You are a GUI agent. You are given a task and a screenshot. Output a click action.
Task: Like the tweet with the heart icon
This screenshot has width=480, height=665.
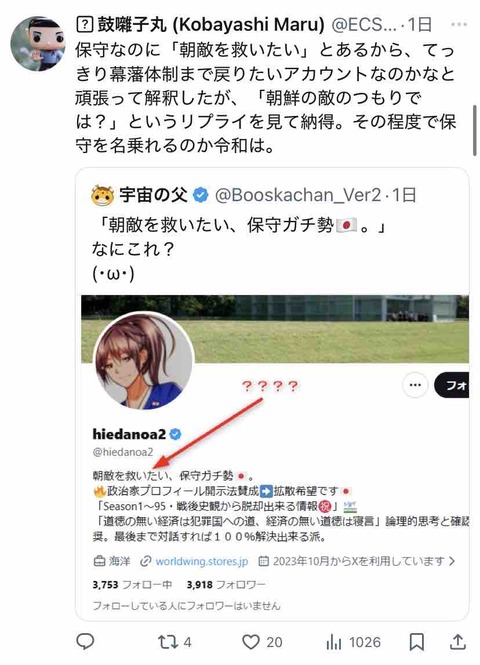[x=251, y=642]
